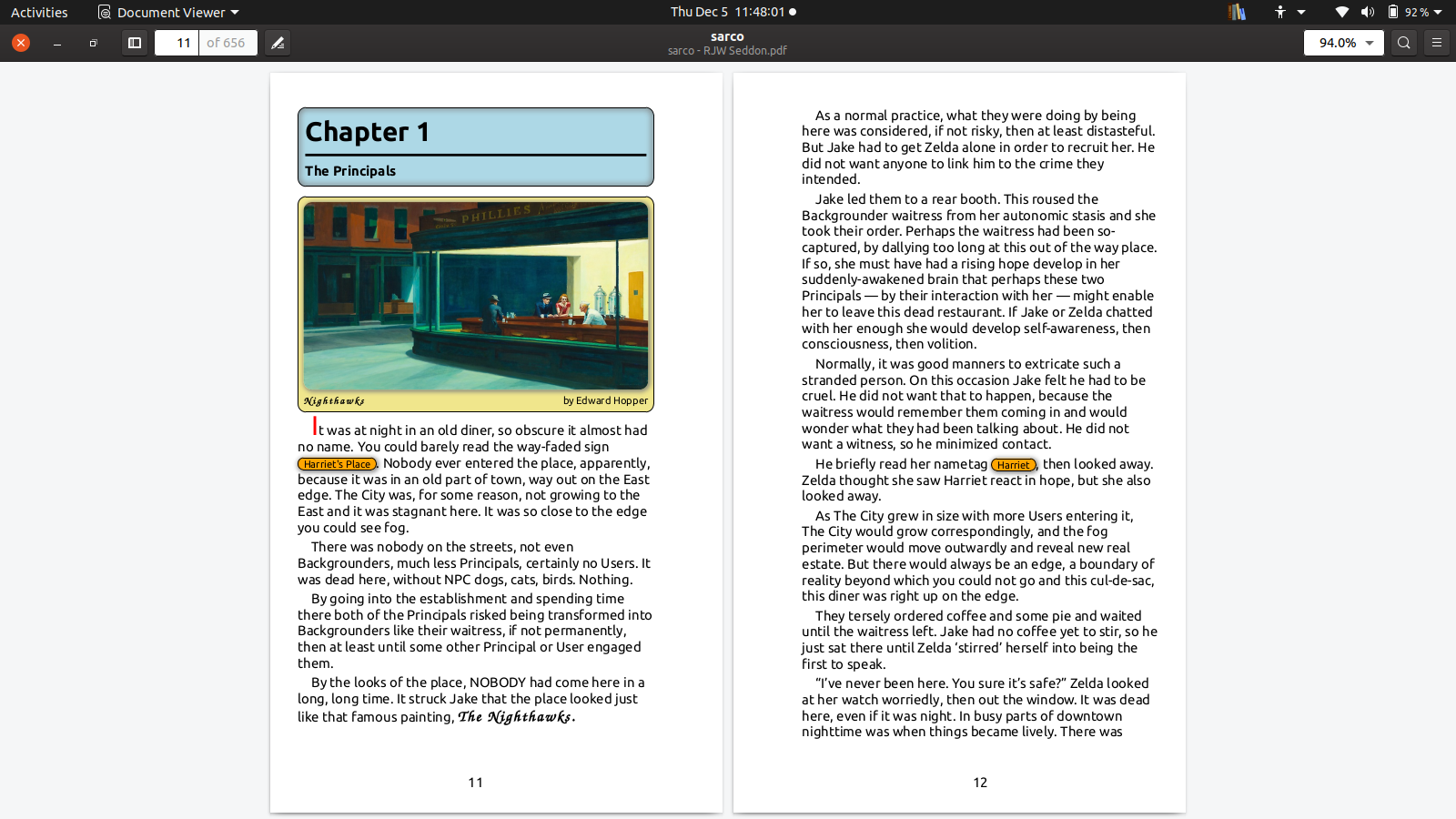Restore the Document Viewer window size
The image size is (1456, 819).
93,43
